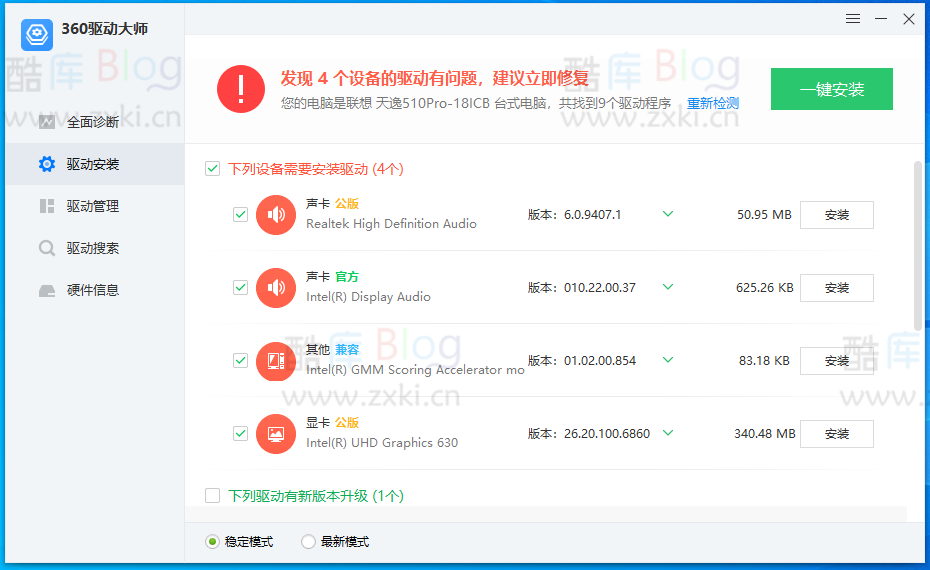Click Realtek High Definition Audio speaker icon
Screen dimensions: 930x570
coord(276,215)
